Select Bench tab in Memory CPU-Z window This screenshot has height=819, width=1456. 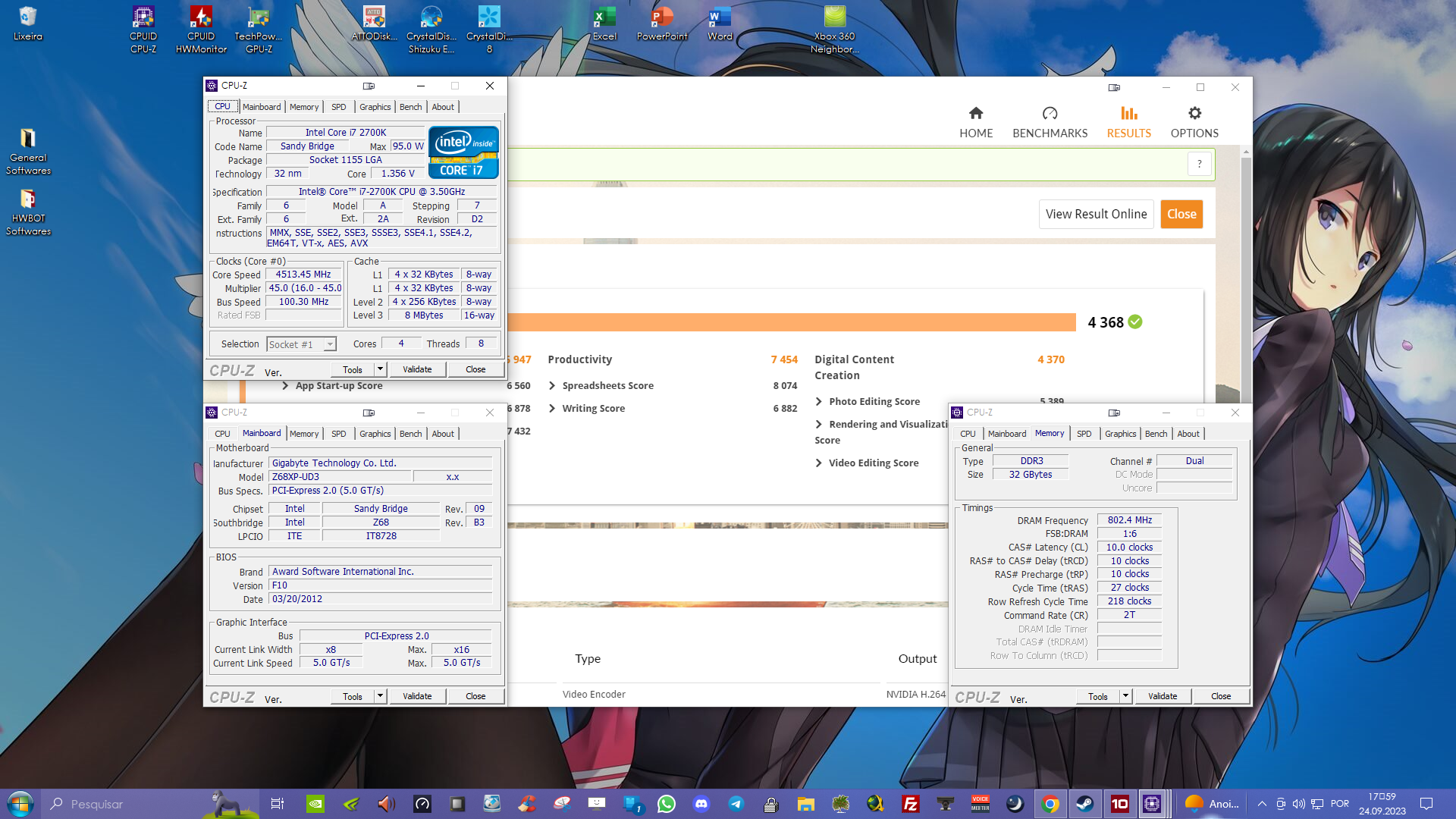click(1156, 434)
